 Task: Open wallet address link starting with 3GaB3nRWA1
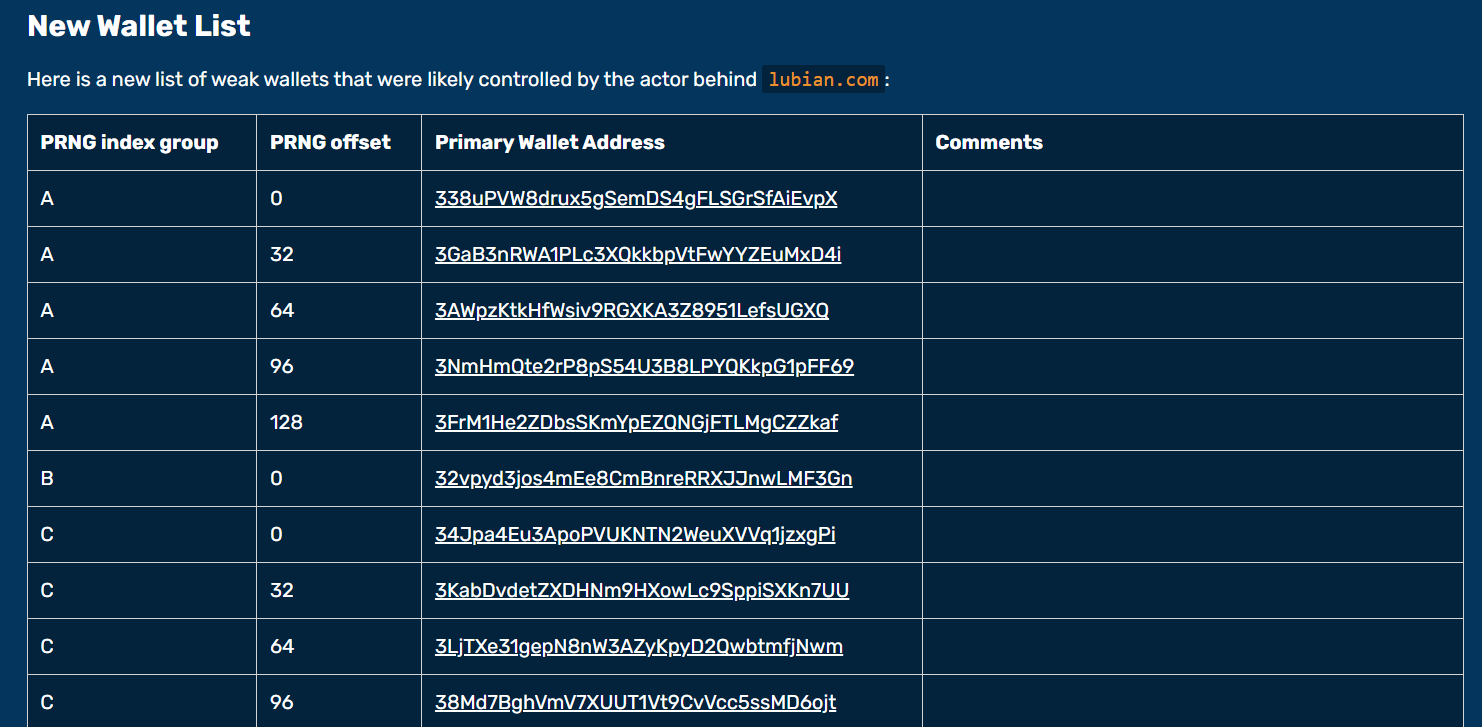pyautogui.click(x=637, y=254)
